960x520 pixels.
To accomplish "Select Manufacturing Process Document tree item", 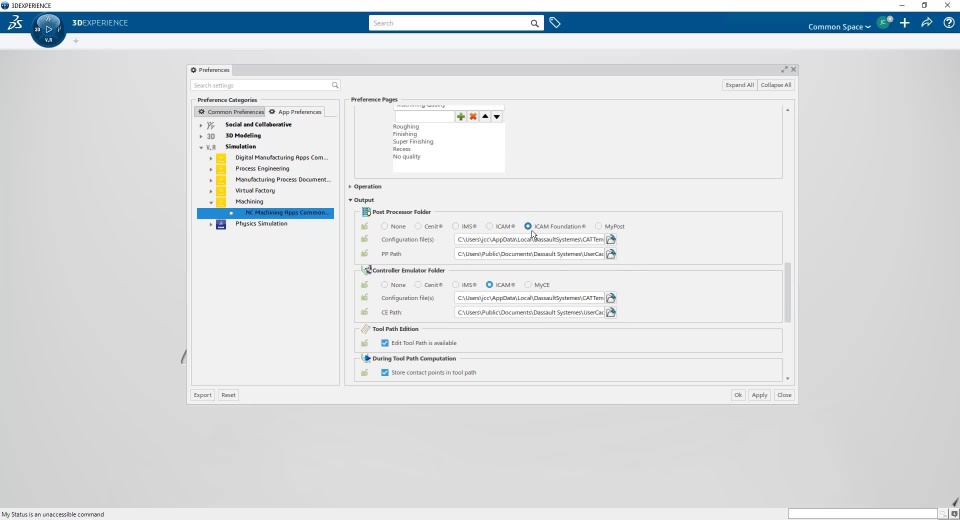I will pos(283,179).
